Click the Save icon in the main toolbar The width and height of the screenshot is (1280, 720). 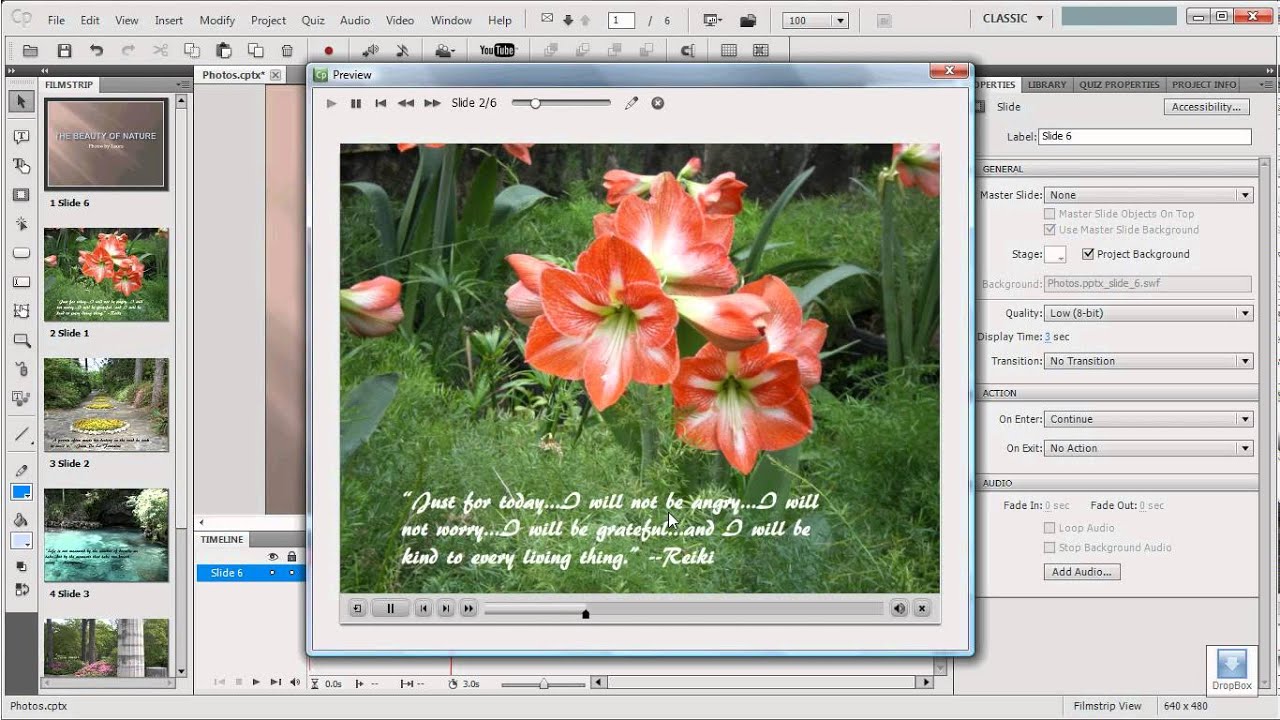coord(64,51)
